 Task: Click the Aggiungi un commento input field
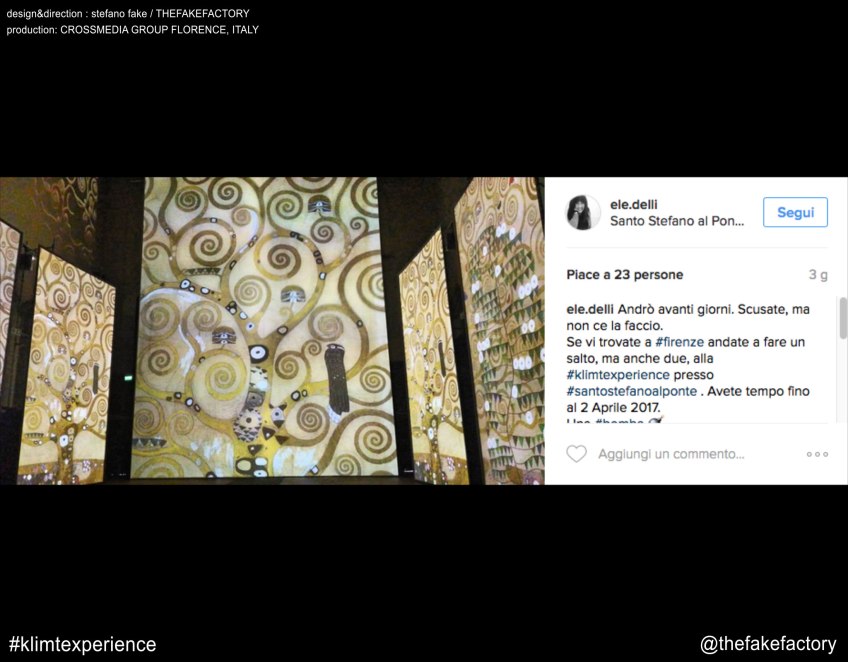click(x=671, y=454)
